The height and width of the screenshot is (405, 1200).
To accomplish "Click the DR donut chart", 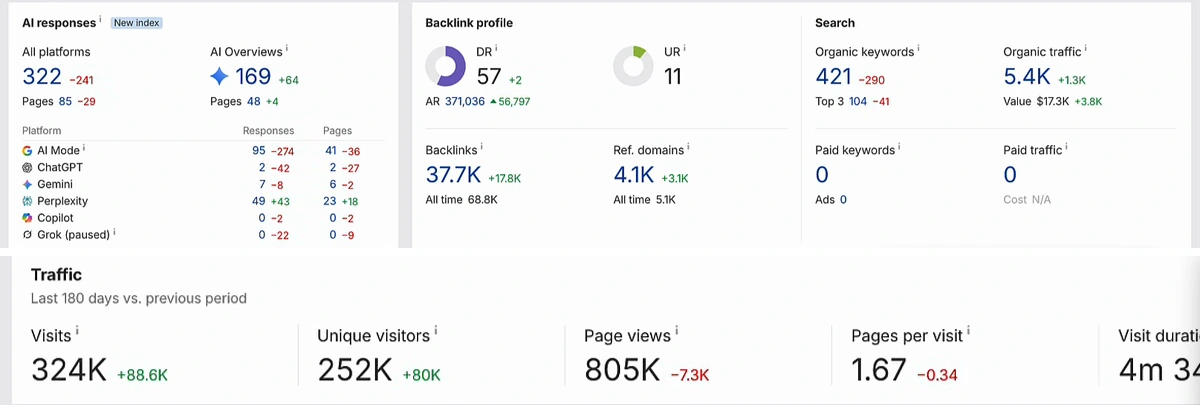I will click(445, 67).
